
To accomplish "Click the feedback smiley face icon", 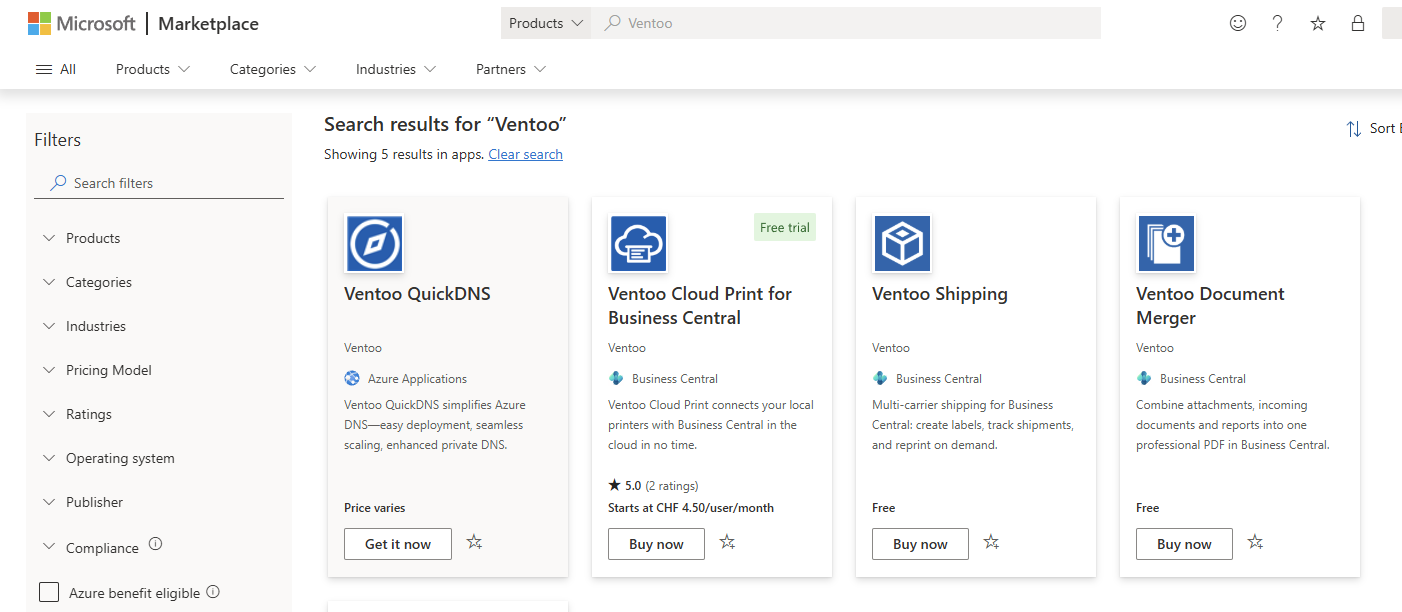I will [x=1238, y=23].
